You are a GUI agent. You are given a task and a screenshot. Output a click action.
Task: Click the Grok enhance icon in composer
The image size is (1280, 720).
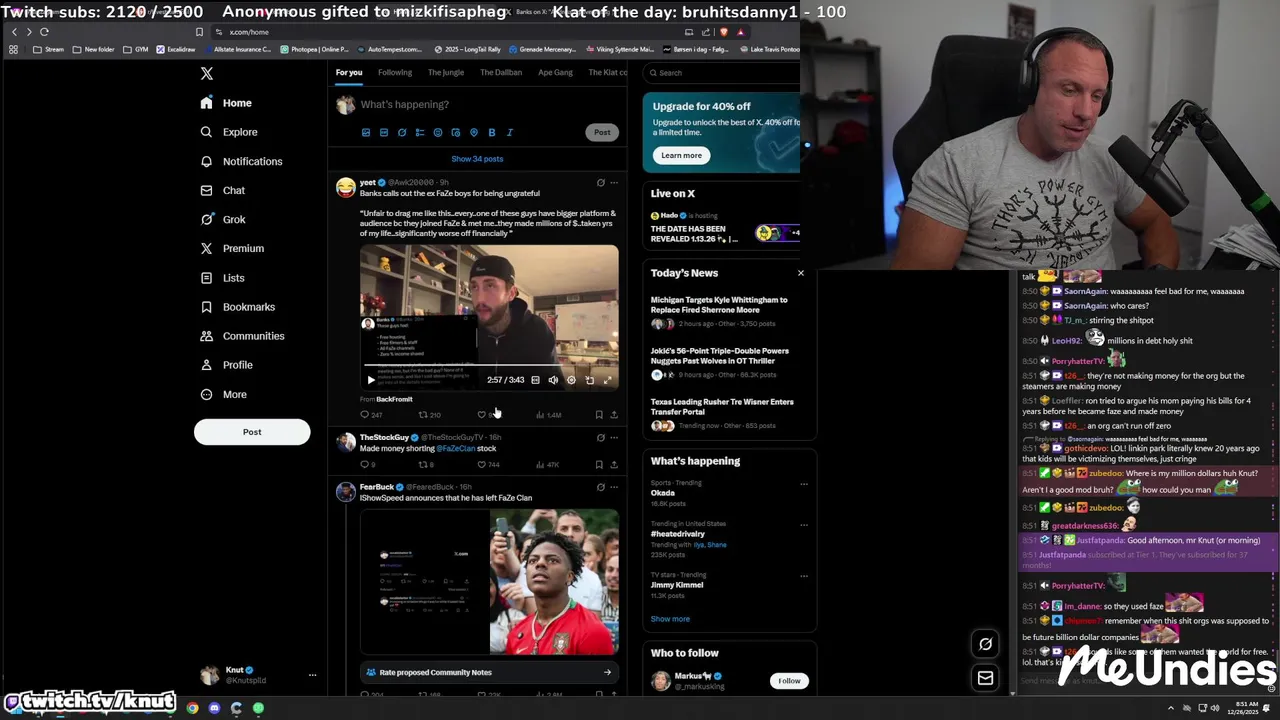tap(402, 132)
